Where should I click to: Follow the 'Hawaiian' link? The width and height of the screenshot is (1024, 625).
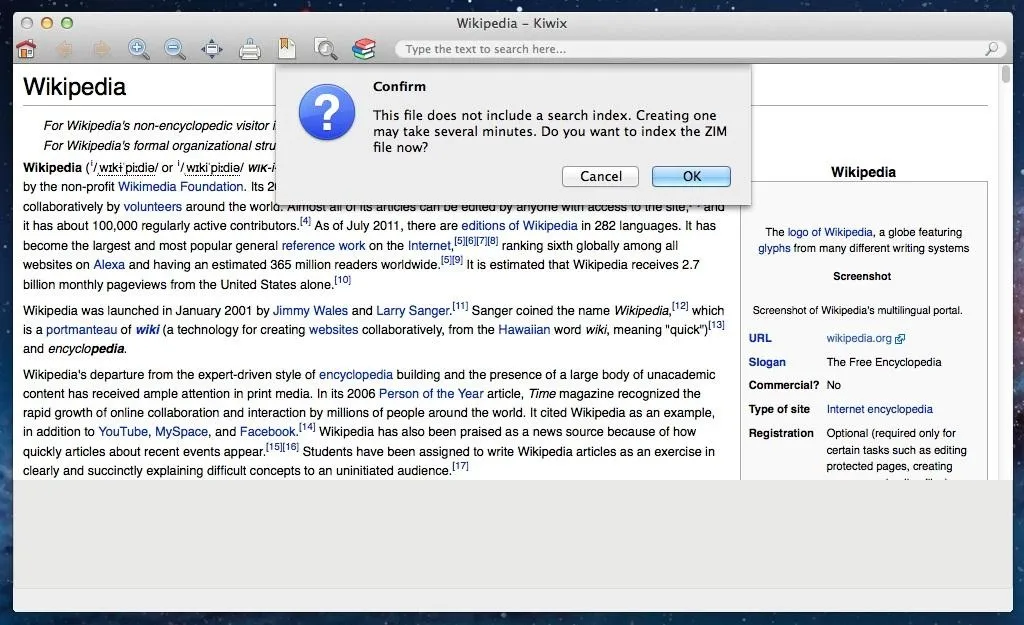524,330
